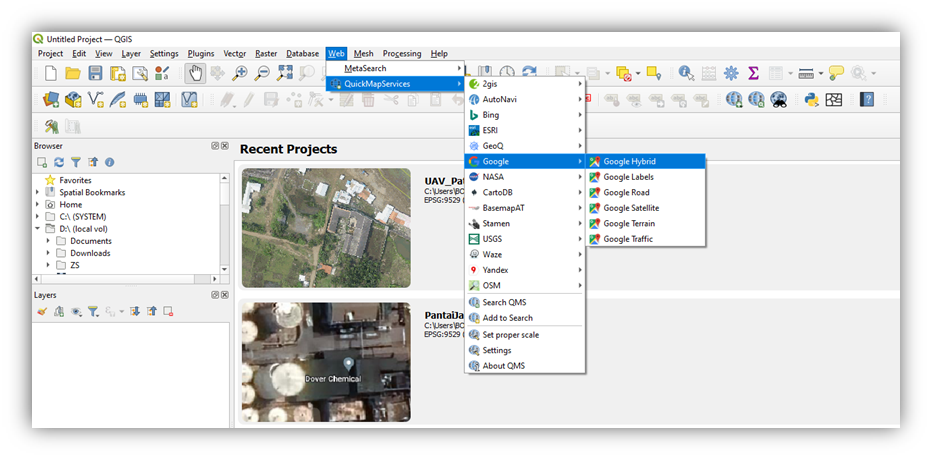
Task: Expand the Spatial Bookmarks tree node
Action: tap(38, 192)
